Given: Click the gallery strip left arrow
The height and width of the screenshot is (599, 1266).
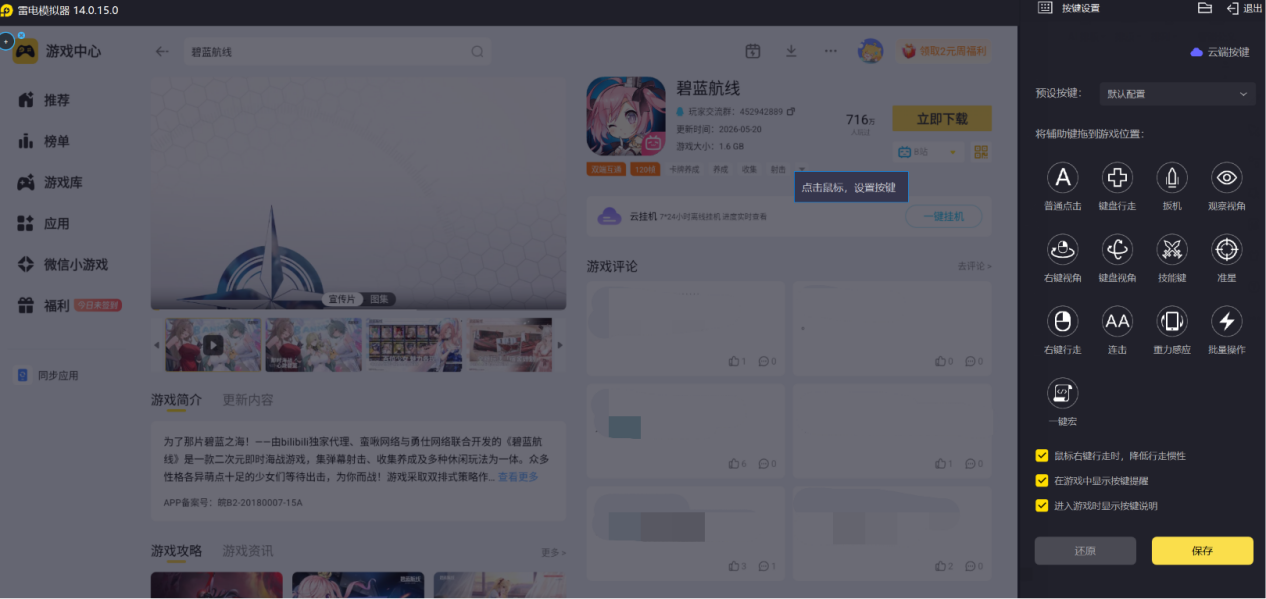Looking at the screenshot, I should tap(156, 345).
